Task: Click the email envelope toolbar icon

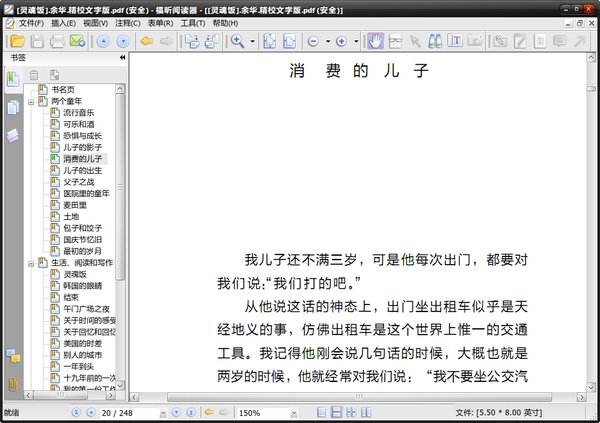Action: [77, 41]
